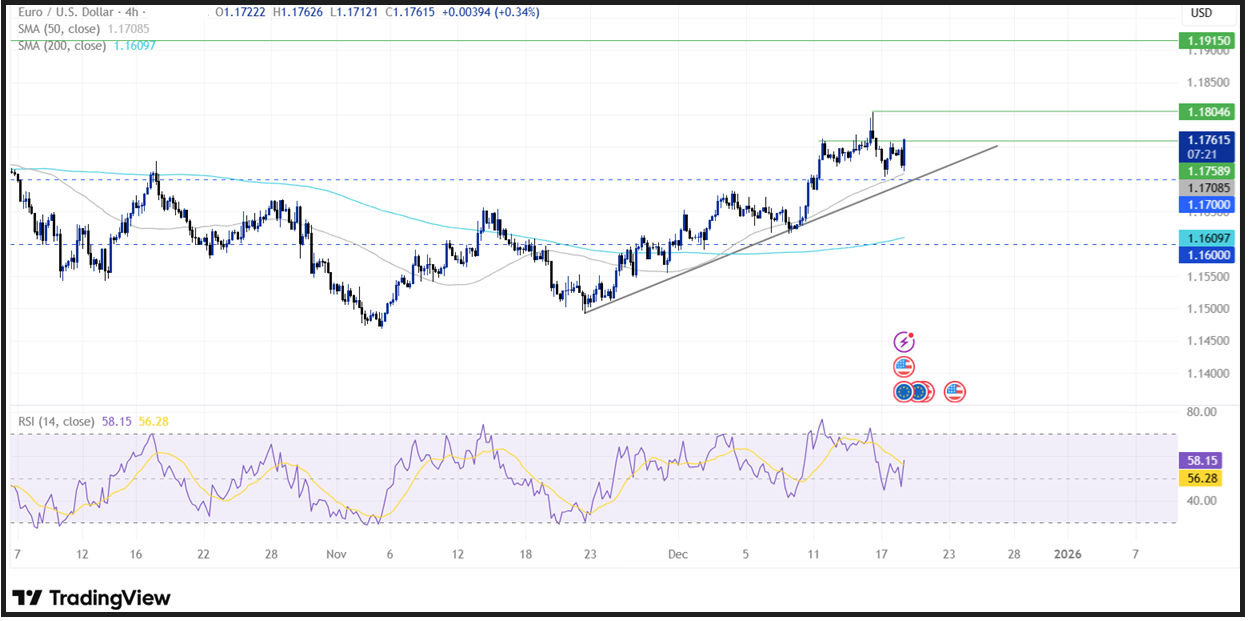Click the purple lightning economic event icon
Screen dimensions: 1250x621
point(904,342)
